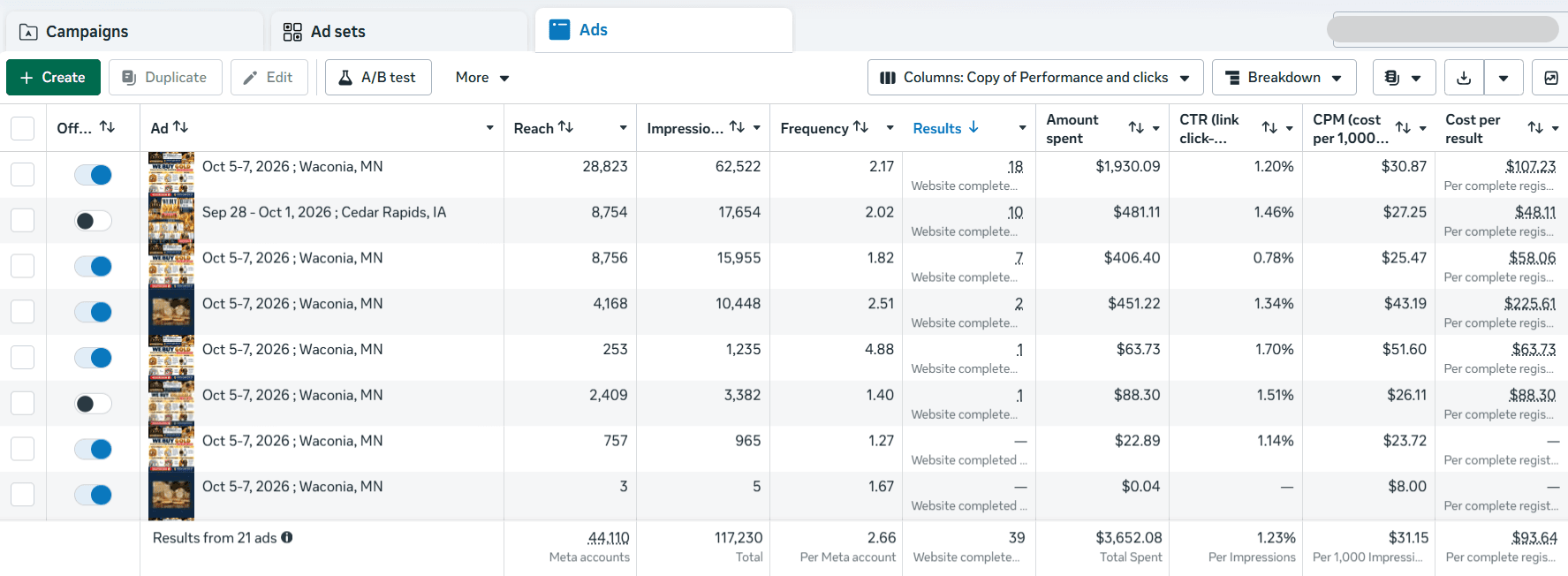Click the $93.64 total cost per result
Viewport: 1568px width, 576px height.
(1534, 537)
